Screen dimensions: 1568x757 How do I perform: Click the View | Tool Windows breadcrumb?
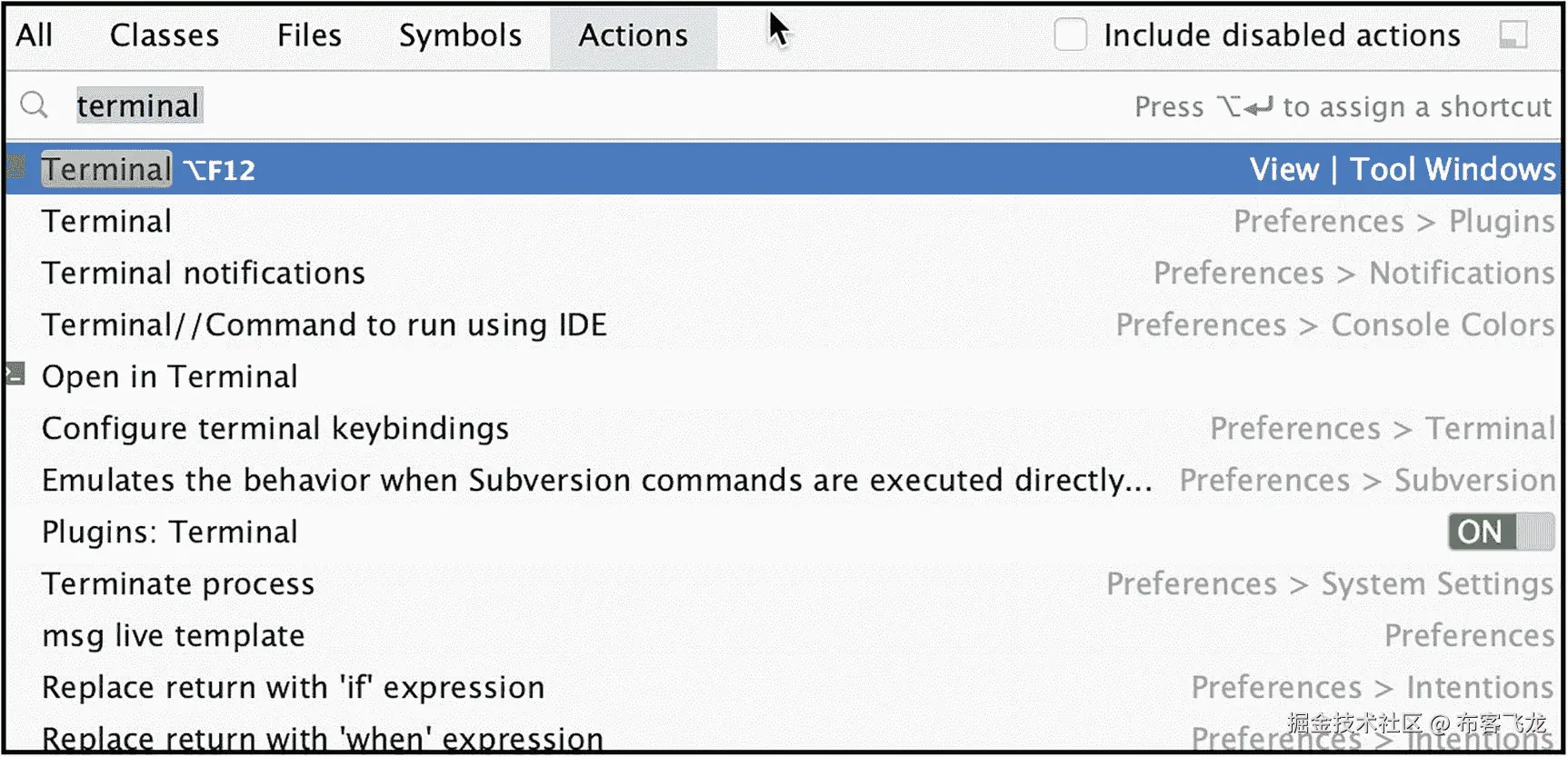(1403, 169)
